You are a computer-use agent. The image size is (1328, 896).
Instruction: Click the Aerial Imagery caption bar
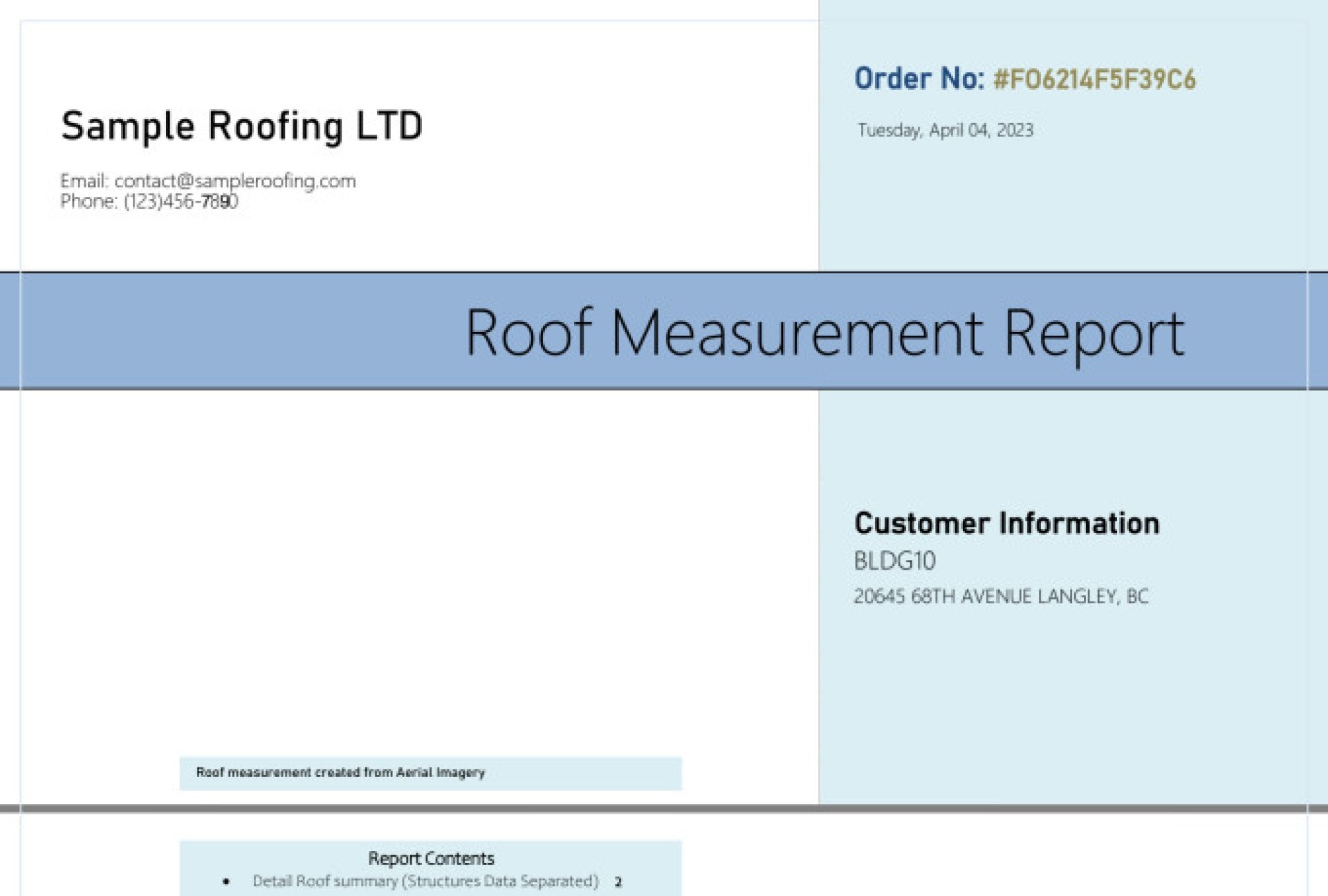click(430, 773)
